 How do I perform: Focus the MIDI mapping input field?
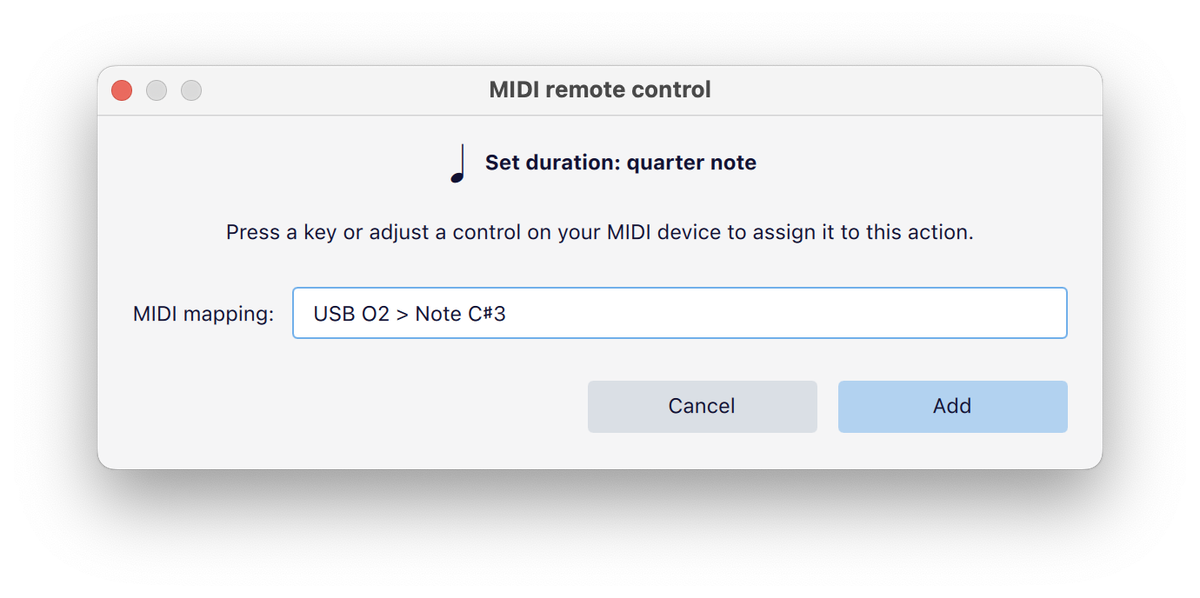click(679, 314)
